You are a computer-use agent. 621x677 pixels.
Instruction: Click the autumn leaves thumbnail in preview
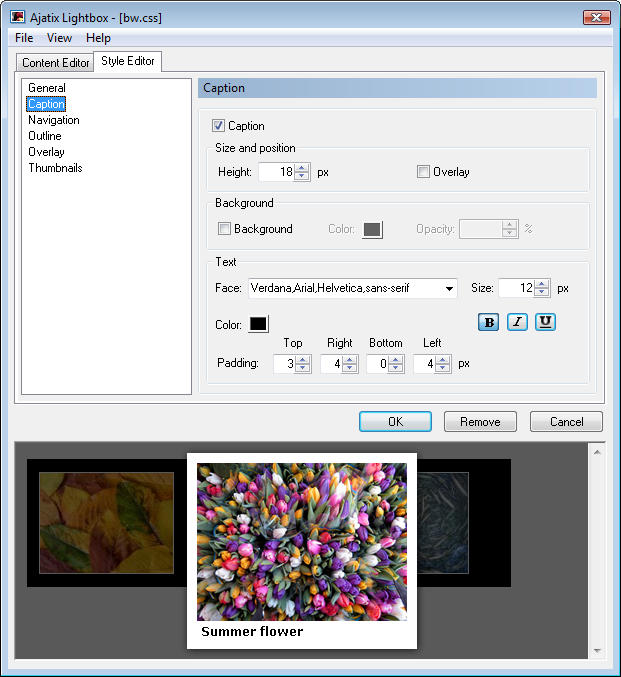(106, 523)
